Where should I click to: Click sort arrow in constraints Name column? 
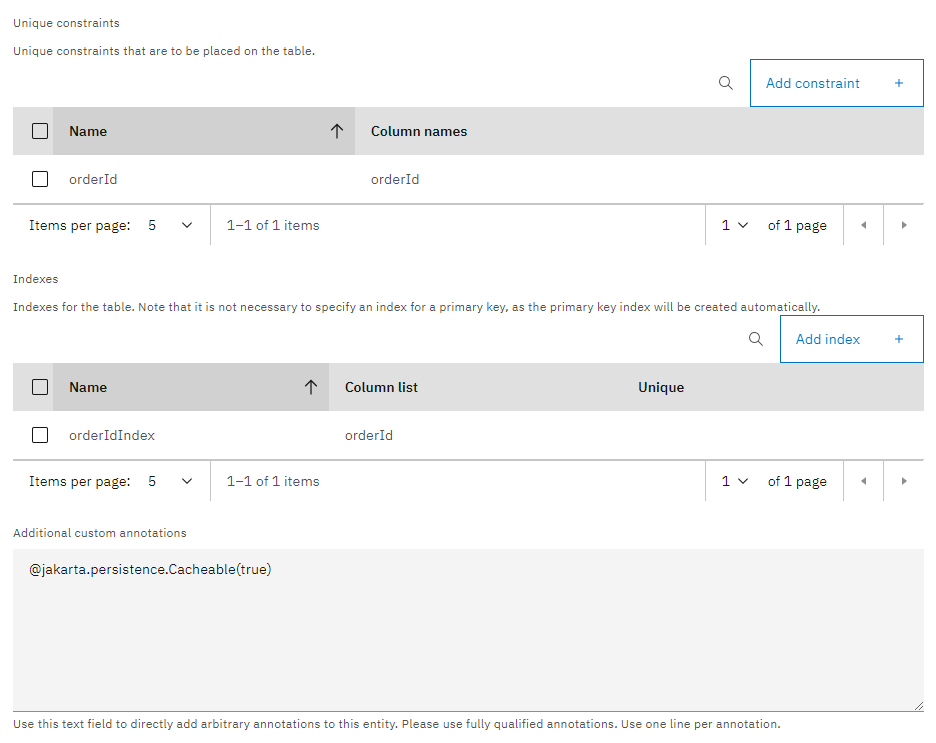tap(337, 131)
